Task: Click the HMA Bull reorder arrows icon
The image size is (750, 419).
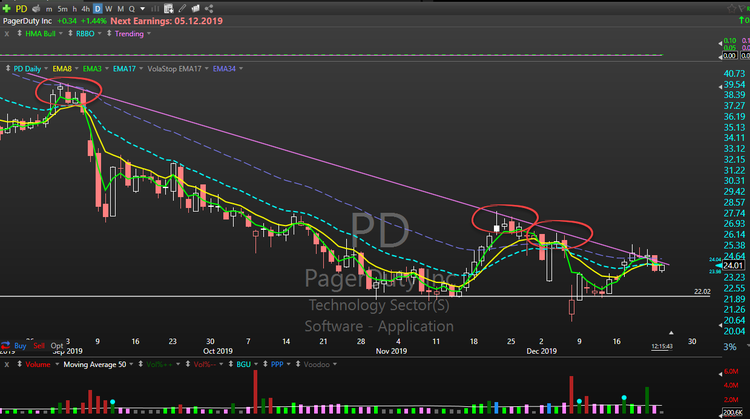Action: (x=19, y=33)
